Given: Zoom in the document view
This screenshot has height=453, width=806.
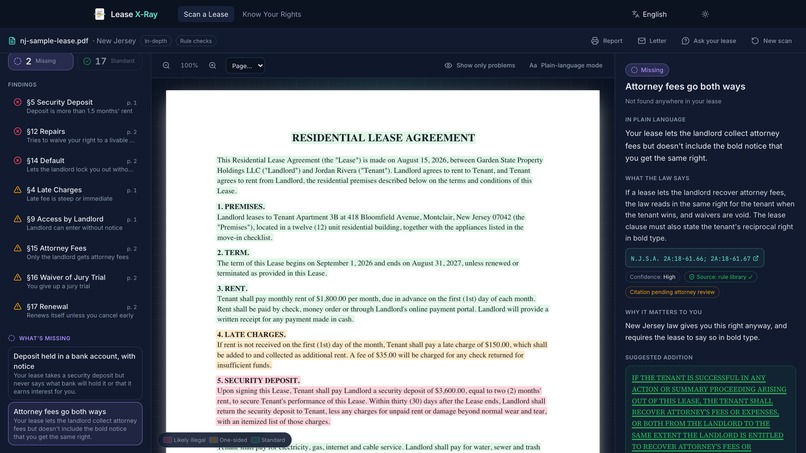Looking at the screenshot, I should (212, 65).
